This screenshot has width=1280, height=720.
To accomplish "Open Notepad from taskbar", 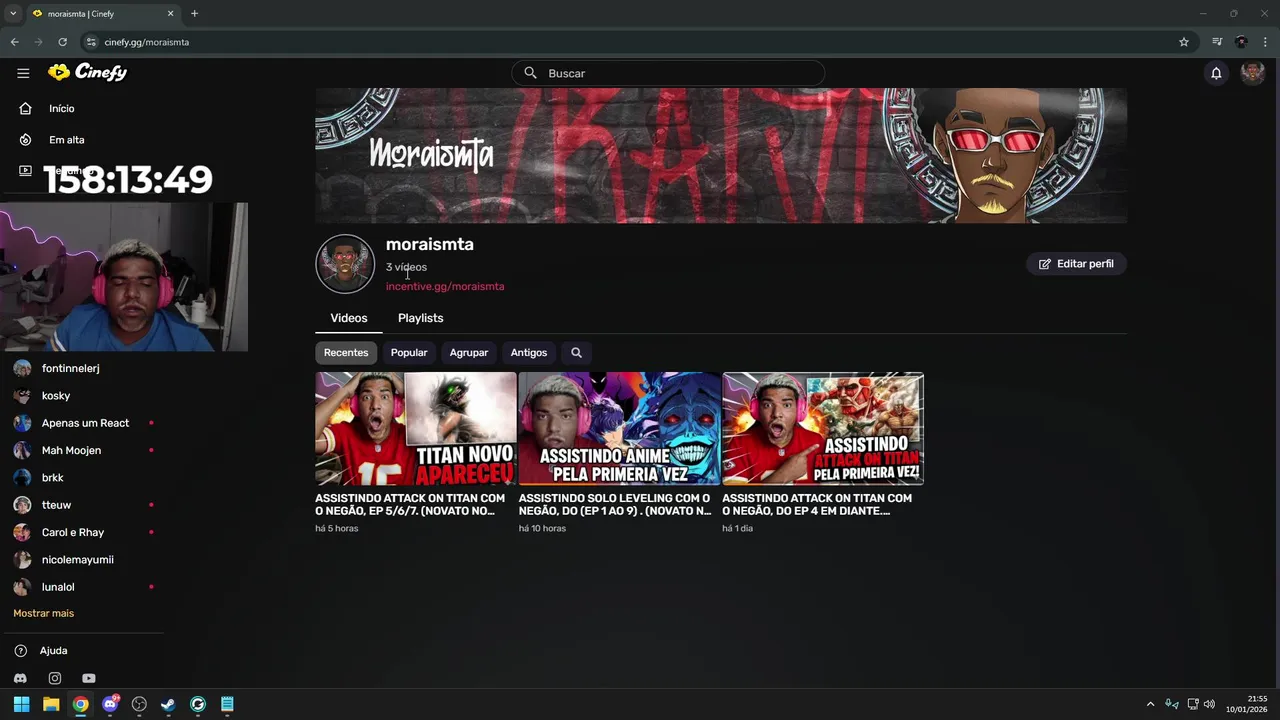I will click(x=227, y=704).
